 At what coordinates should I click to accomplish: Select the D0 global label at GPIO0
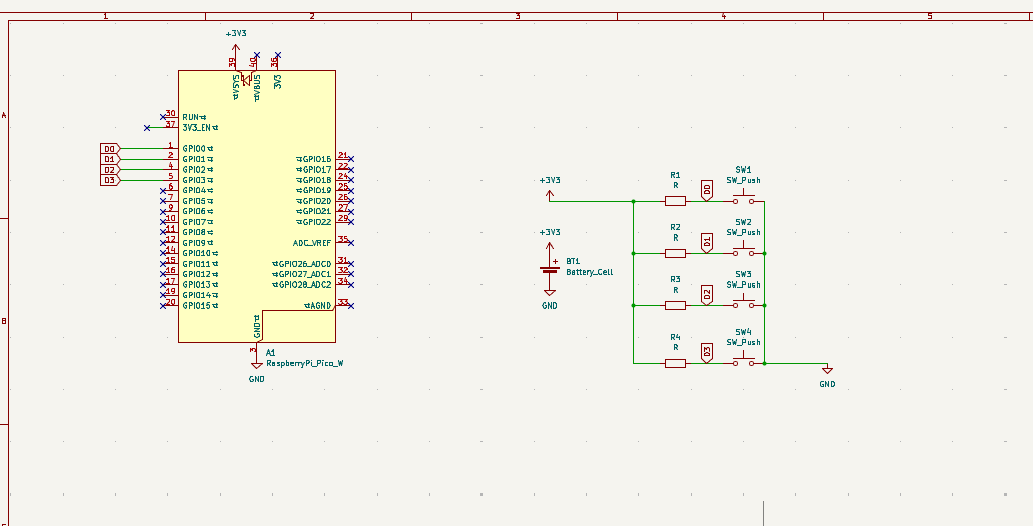110,148
